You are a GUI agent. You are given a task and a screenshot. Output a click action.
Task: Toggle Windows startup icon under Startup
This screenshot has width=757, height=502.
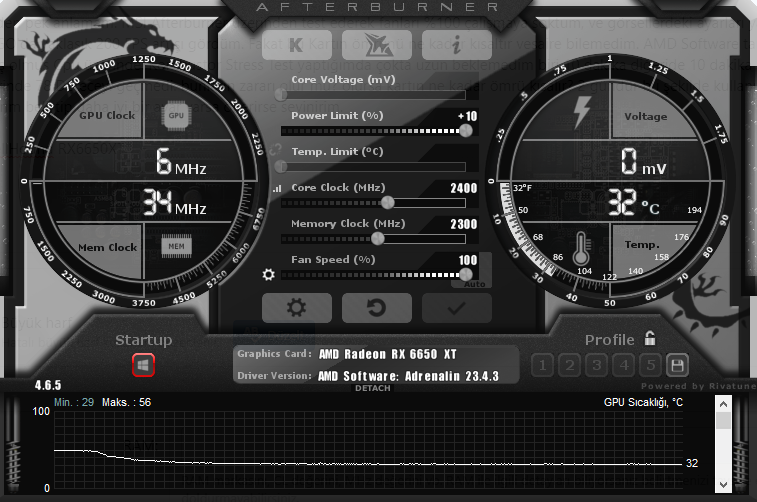pyautogui.click(x=143, y=365)
